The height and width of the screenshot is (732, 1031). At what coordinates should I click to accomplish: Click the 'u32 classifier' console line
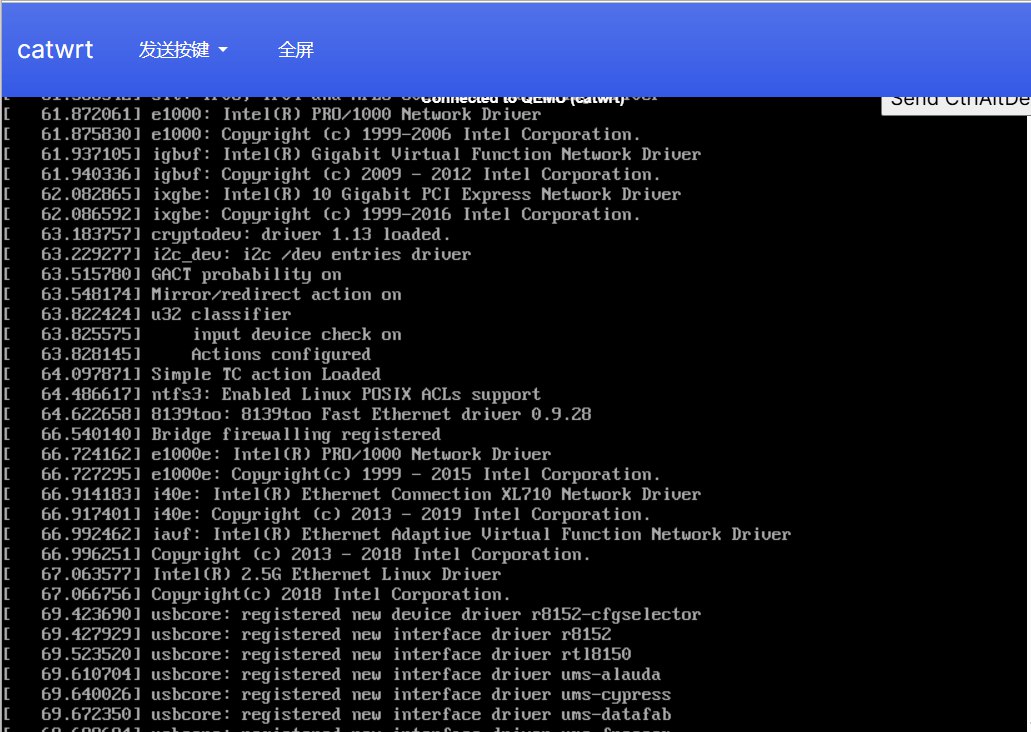pos(147,315)
